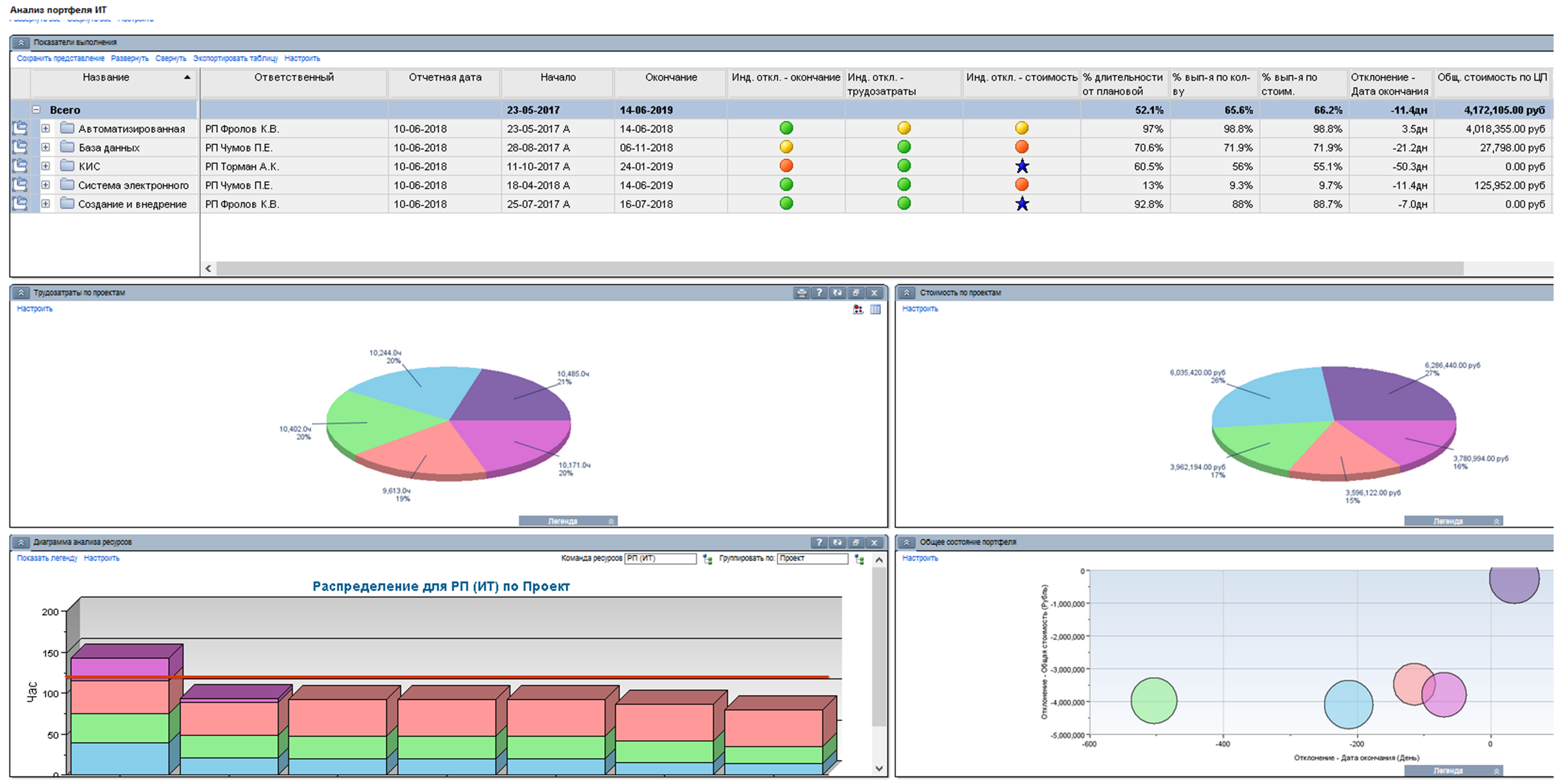The image size is (1554, 784).
Task: Click the Окончание column header
Action: click(671, 77)
